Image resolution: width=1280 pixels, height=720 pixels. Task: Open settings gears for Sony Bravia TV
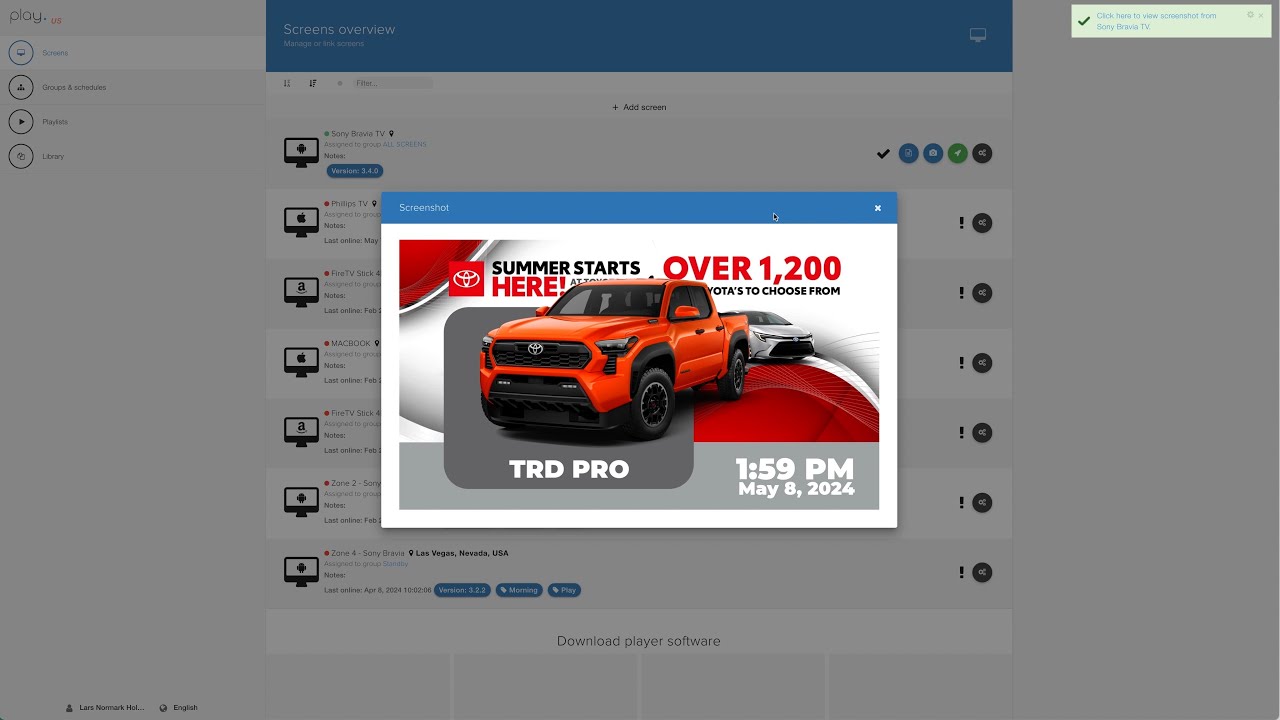click(x=983, y=153)
